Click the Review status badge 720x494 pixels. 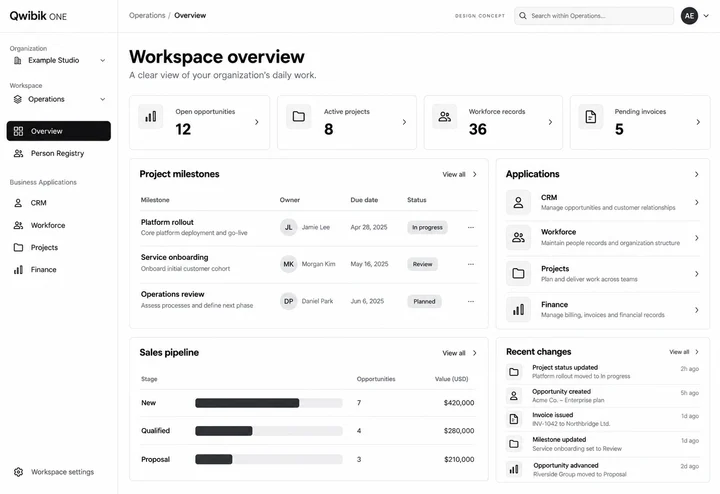coord(422,264)
